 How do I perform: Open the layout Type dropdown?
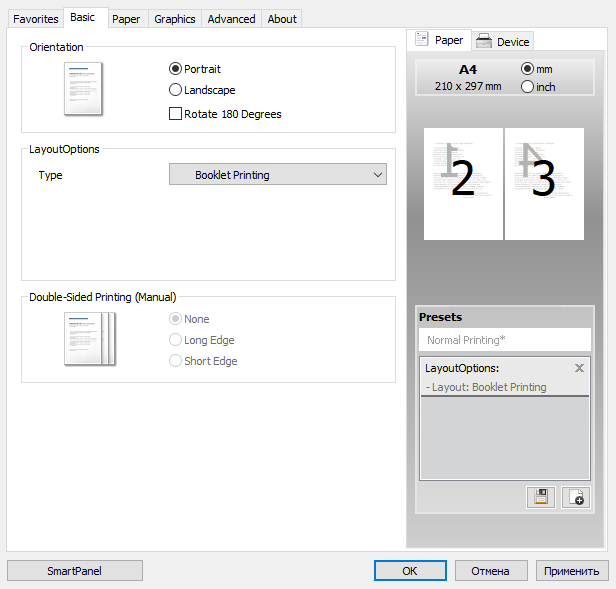278,174
